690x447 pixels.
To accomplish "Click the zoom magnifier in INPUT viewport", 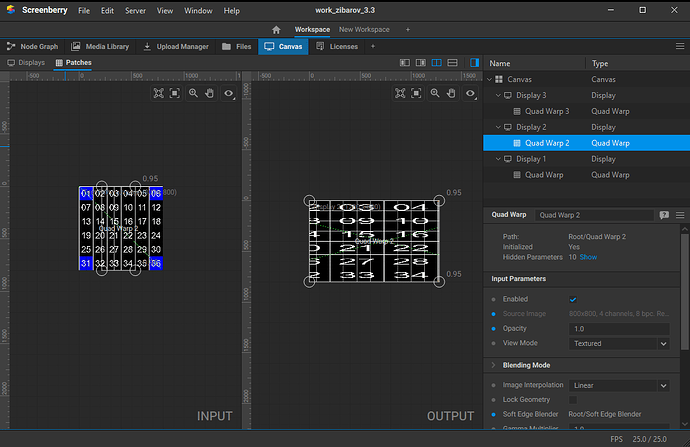I will tap(192, 93).
